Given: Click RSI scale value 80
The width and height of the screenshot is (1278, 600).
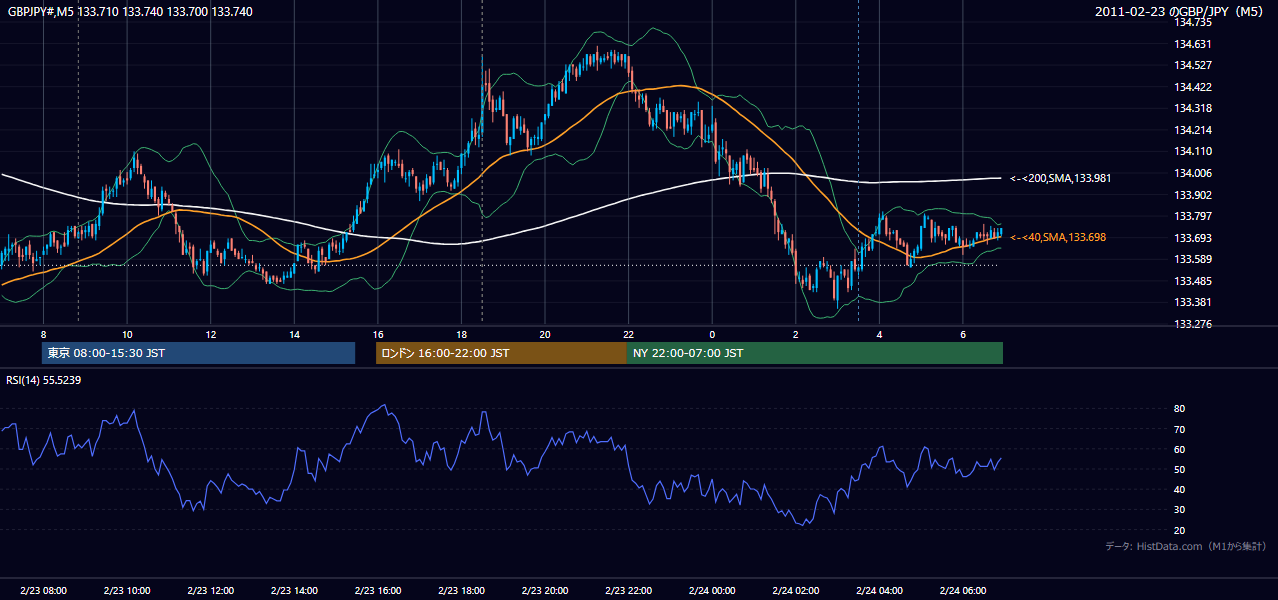Looking at the screenshot, I should pyautogui.click(x=1179, y=409).
